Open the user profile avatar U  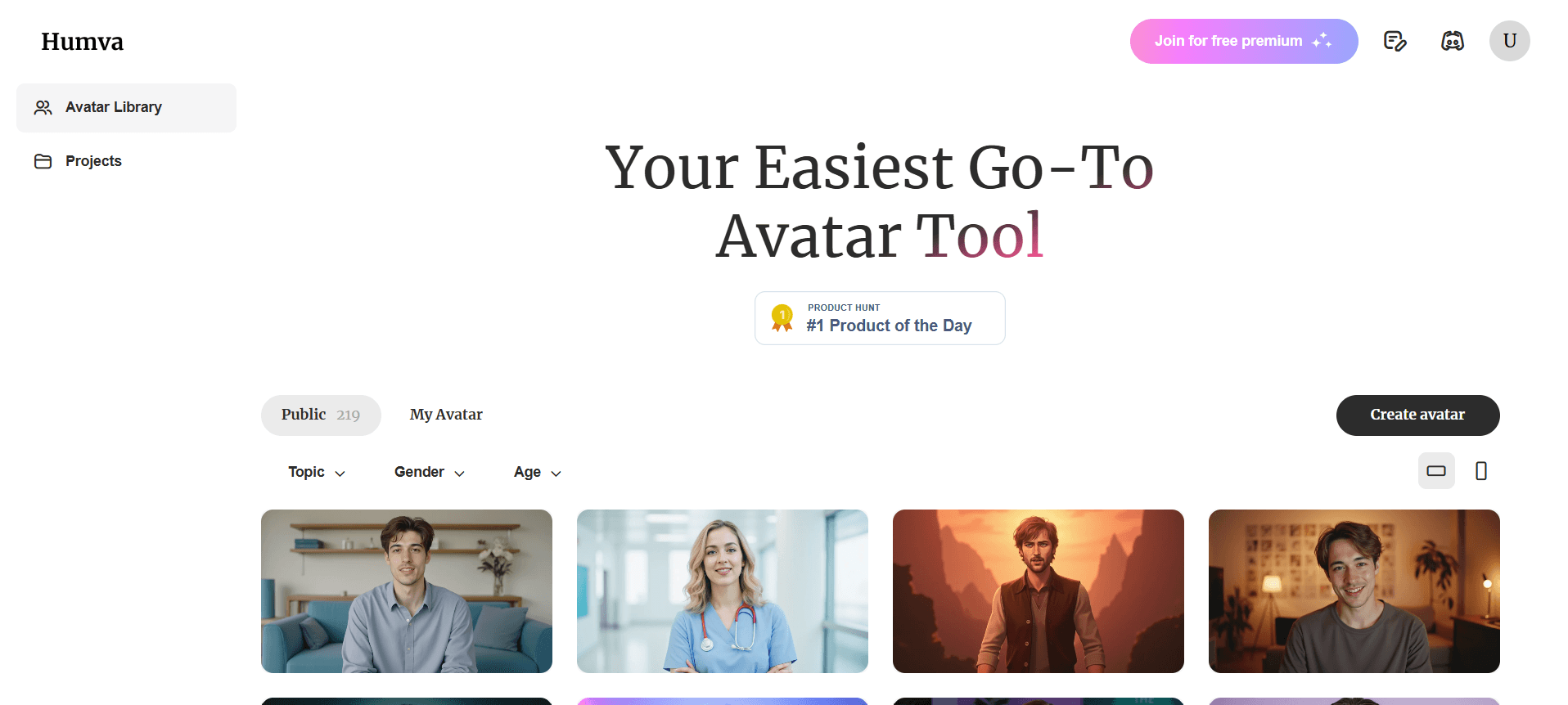[1510, 41]
